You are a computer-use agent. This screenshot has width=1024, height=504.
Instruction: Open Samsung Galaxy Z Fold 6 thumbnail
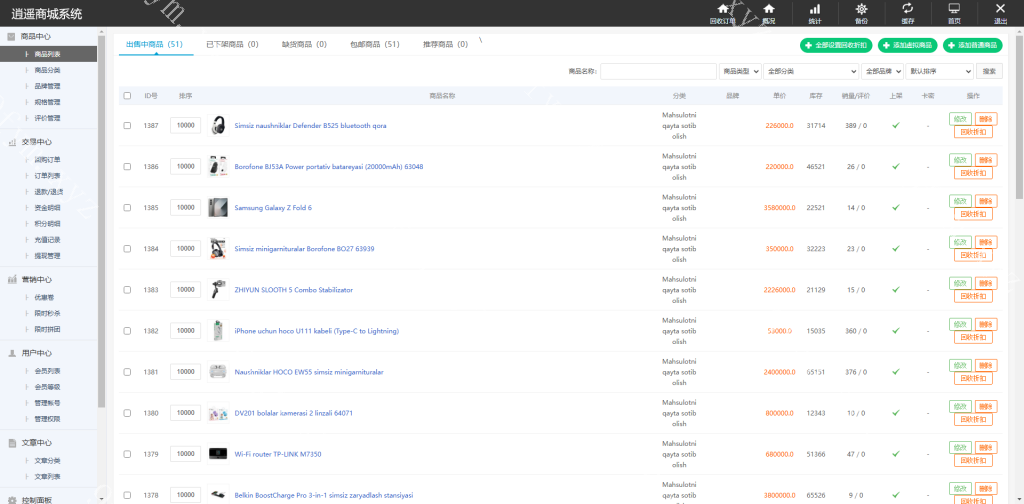coord(217,208)
